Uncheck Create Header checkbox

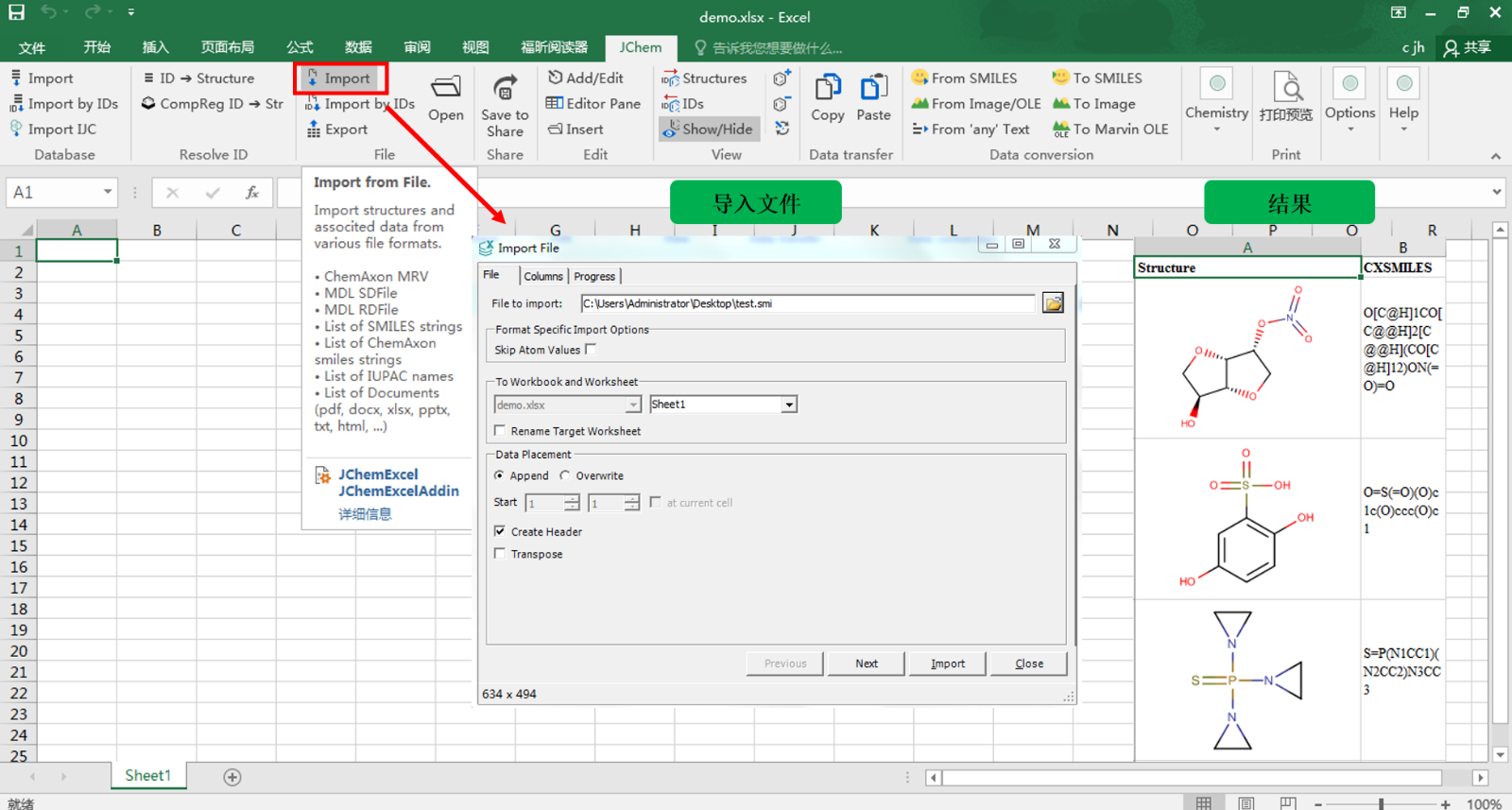click(x=500, y=531)
